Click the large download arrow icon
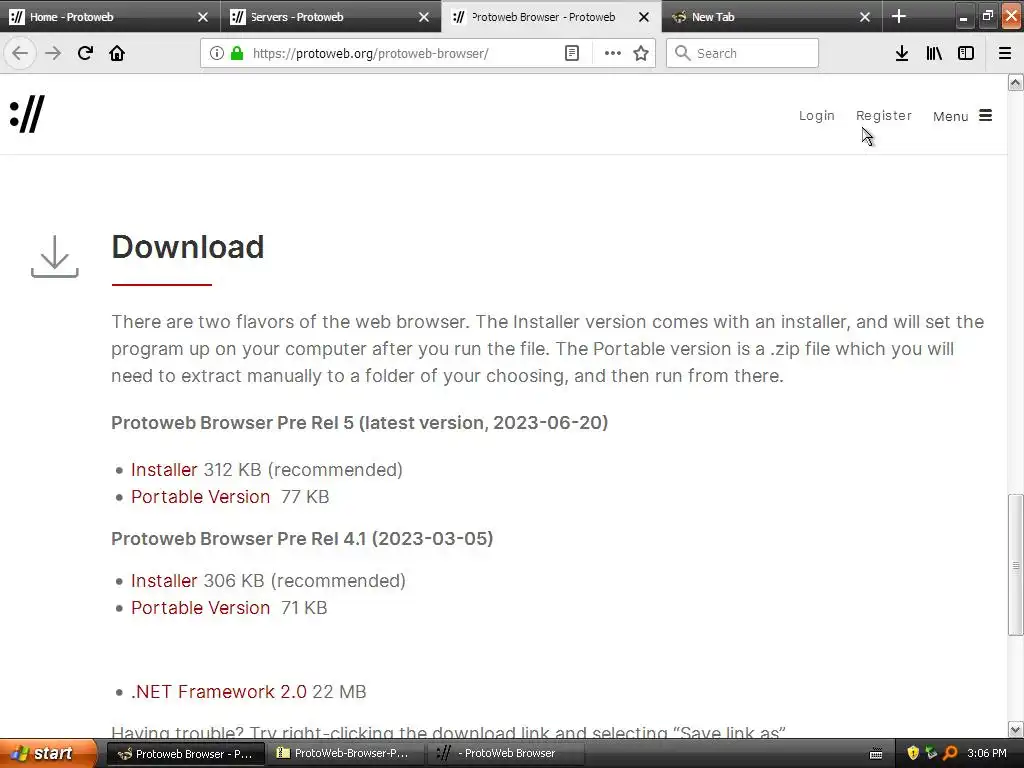Viewport: 1024px width, 768px height. 55,256
